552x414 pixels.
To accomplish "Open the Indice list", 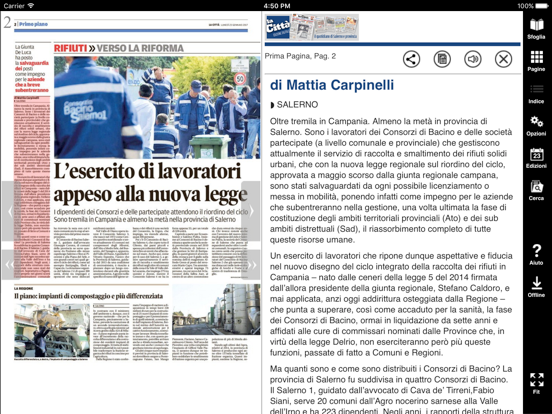I will tap(536, 94).
